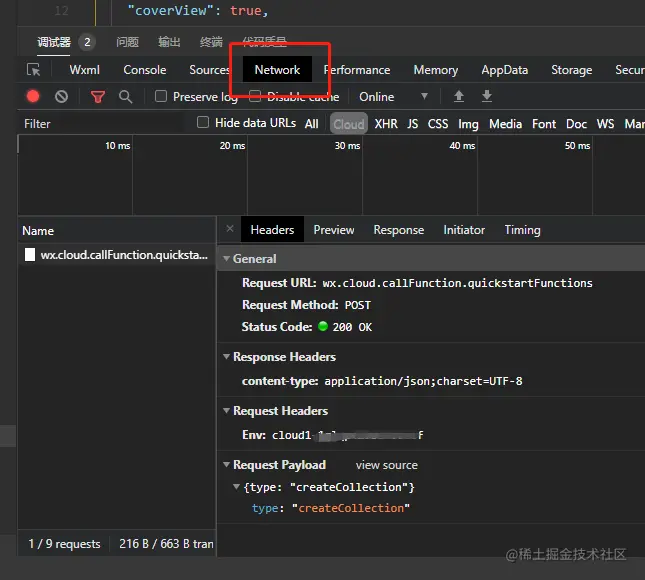Open the Headers detail tab

(x=272, y=230)
